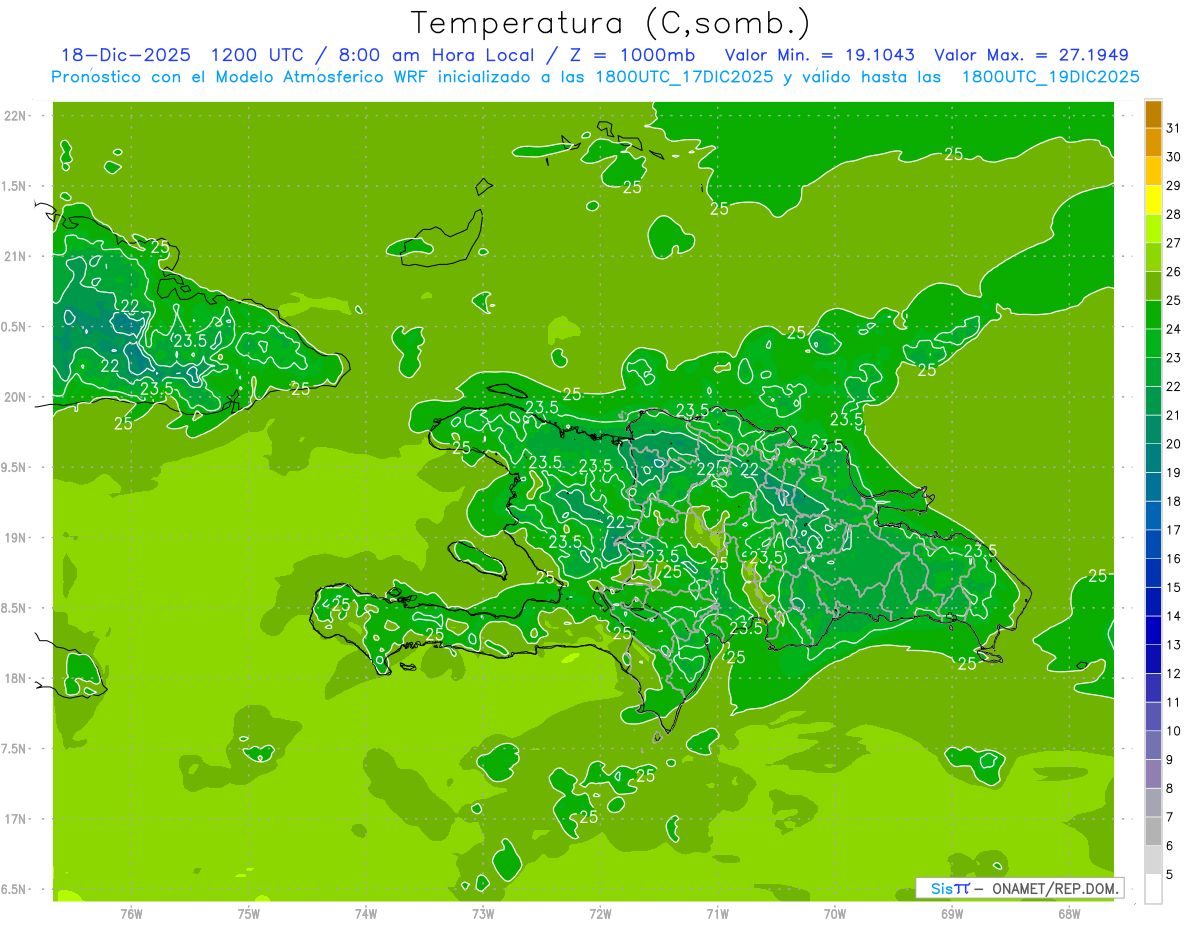This screenshot has height=927, width=1200.
Task: Click the legend value 21
Action: [1174, 415]
